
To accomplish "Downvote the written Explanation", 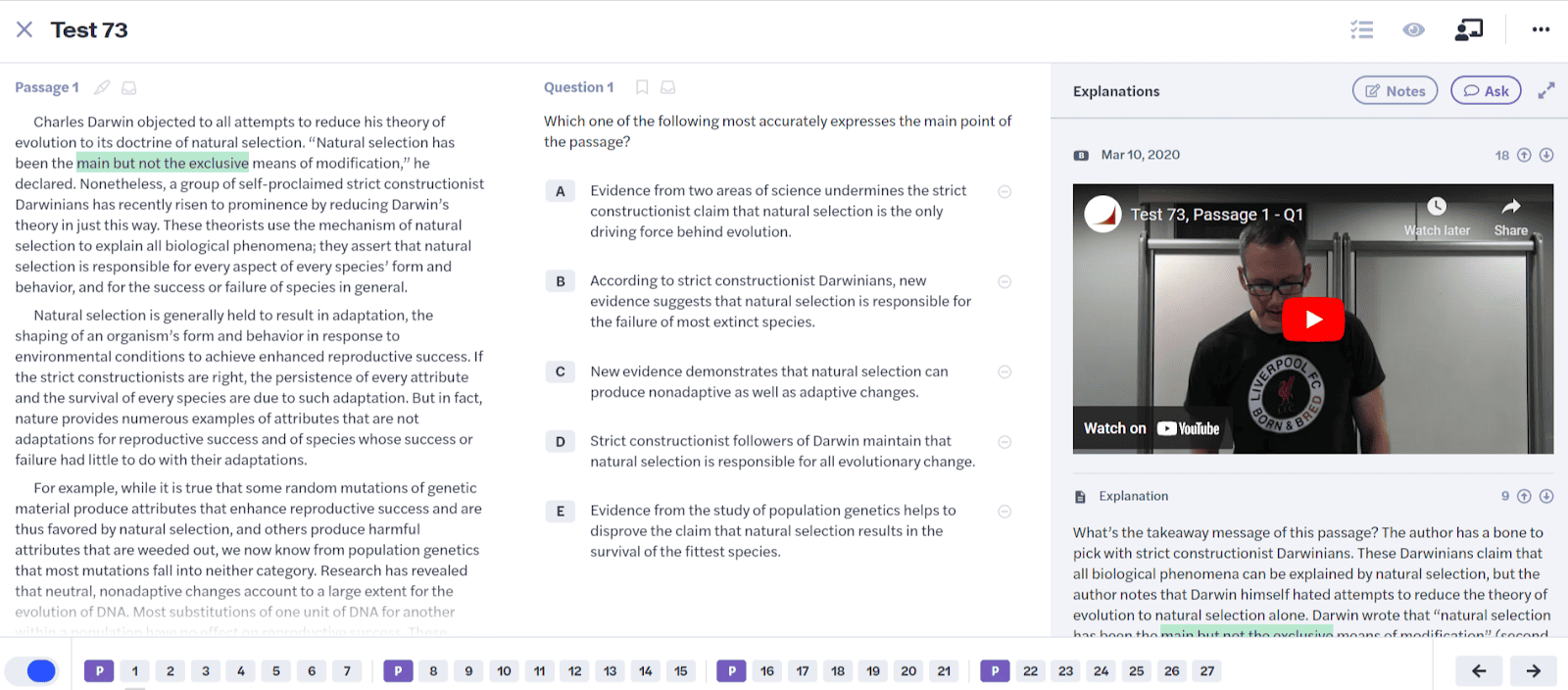I will [1546, 496].
